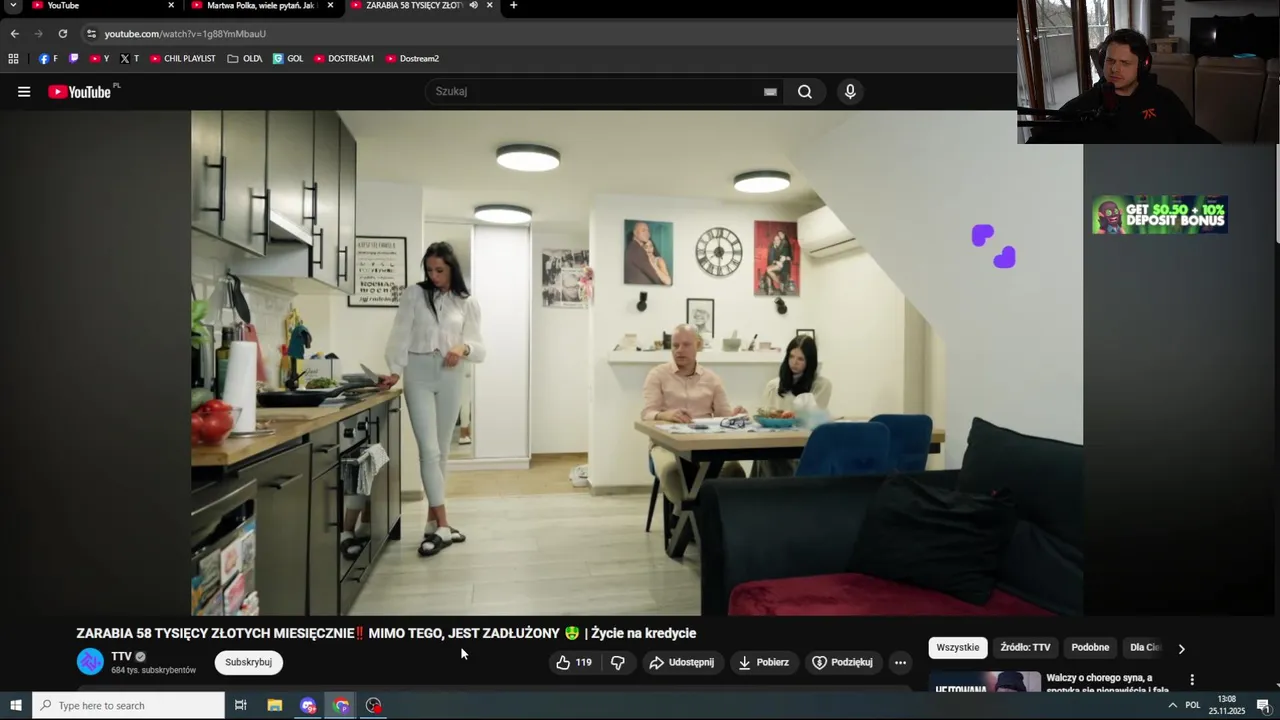Open the OLD\ bookmark folder
This screenshot has height=720, width=1280.
point(245,59)
